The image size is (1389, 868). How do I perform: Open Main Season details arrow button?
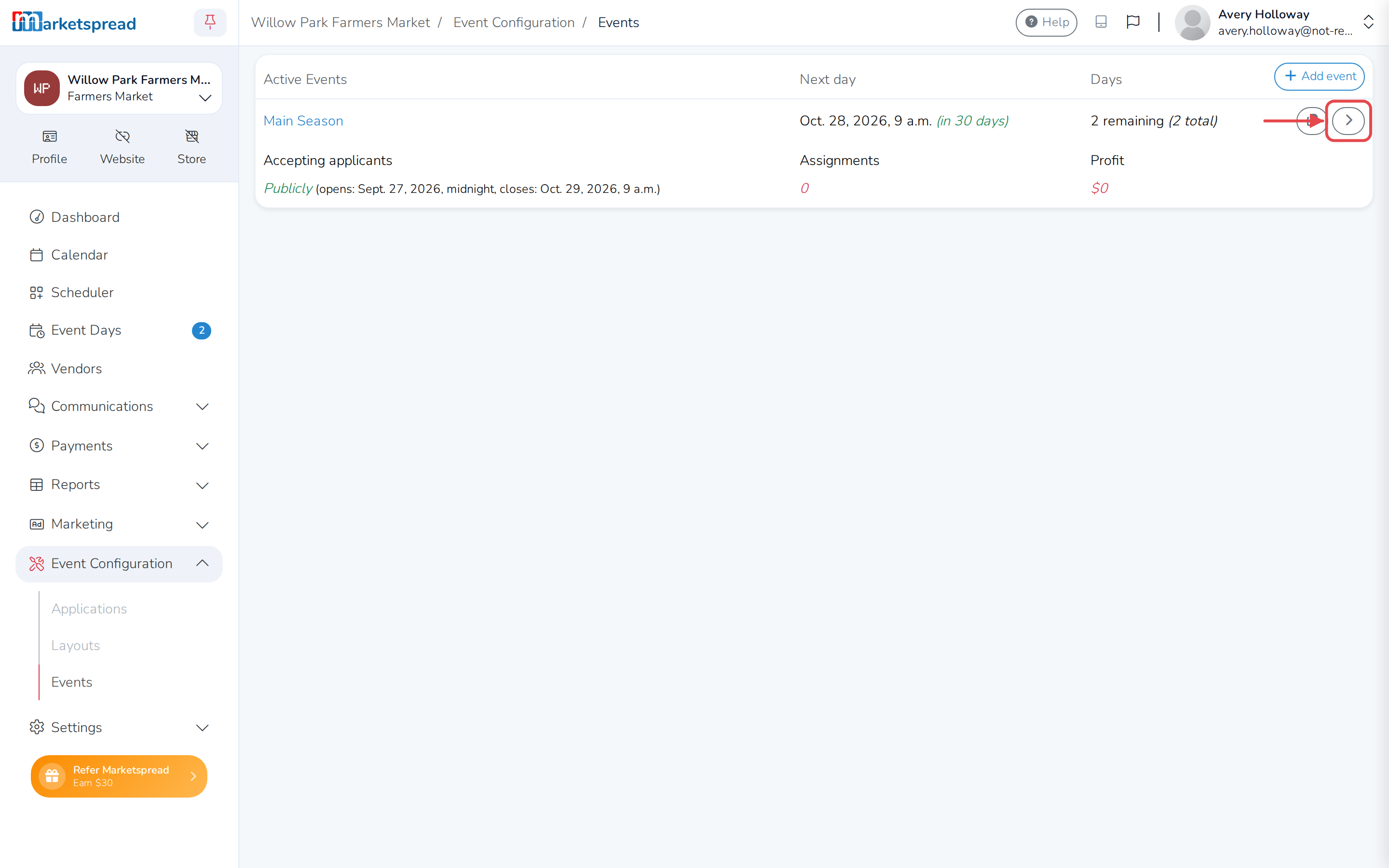(1348, 121)
